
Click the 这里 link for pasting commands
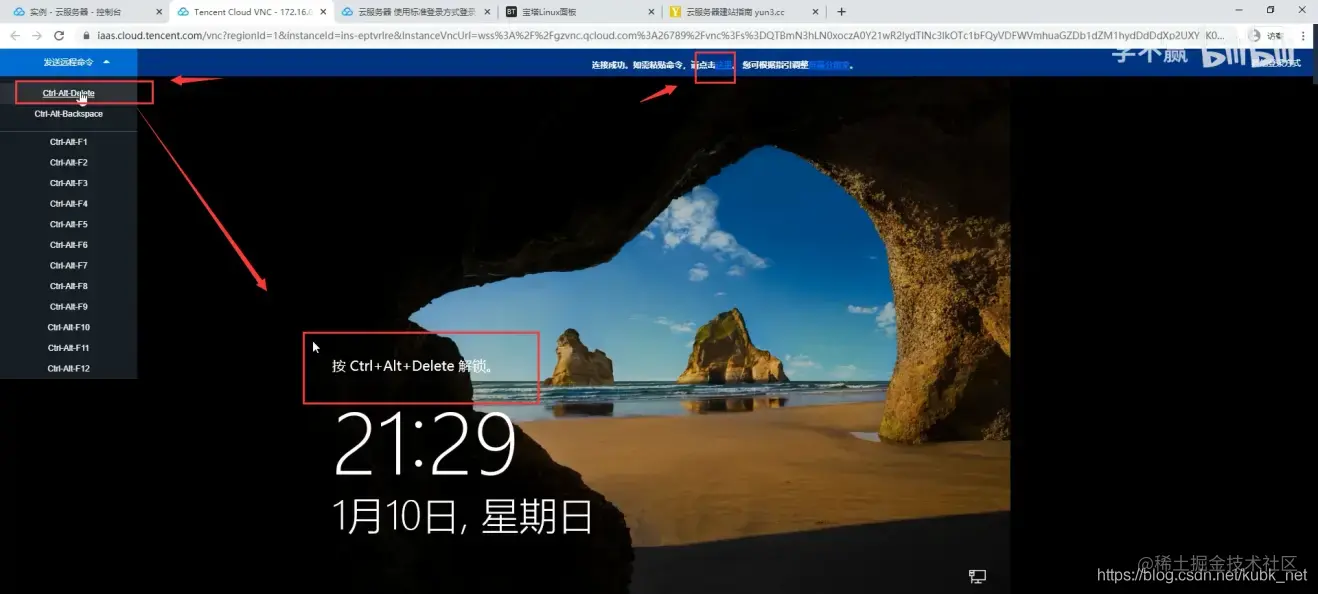pyautogui.click(x=722, y=63)
